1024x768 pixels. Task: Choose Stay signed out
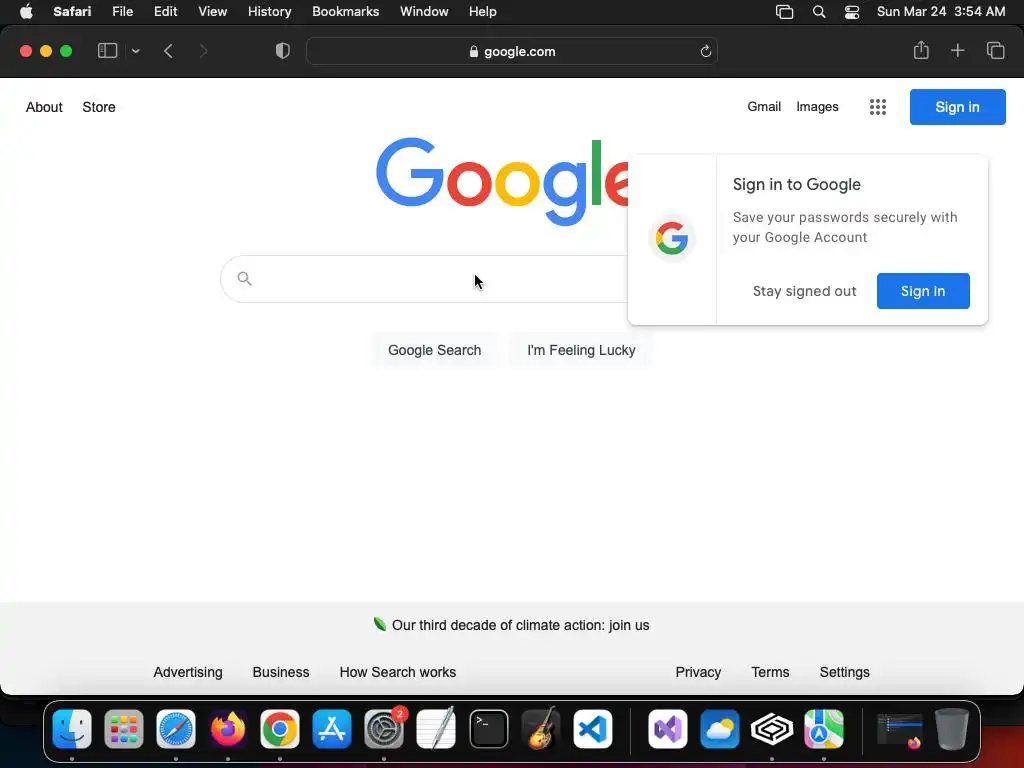click(804, 291)
